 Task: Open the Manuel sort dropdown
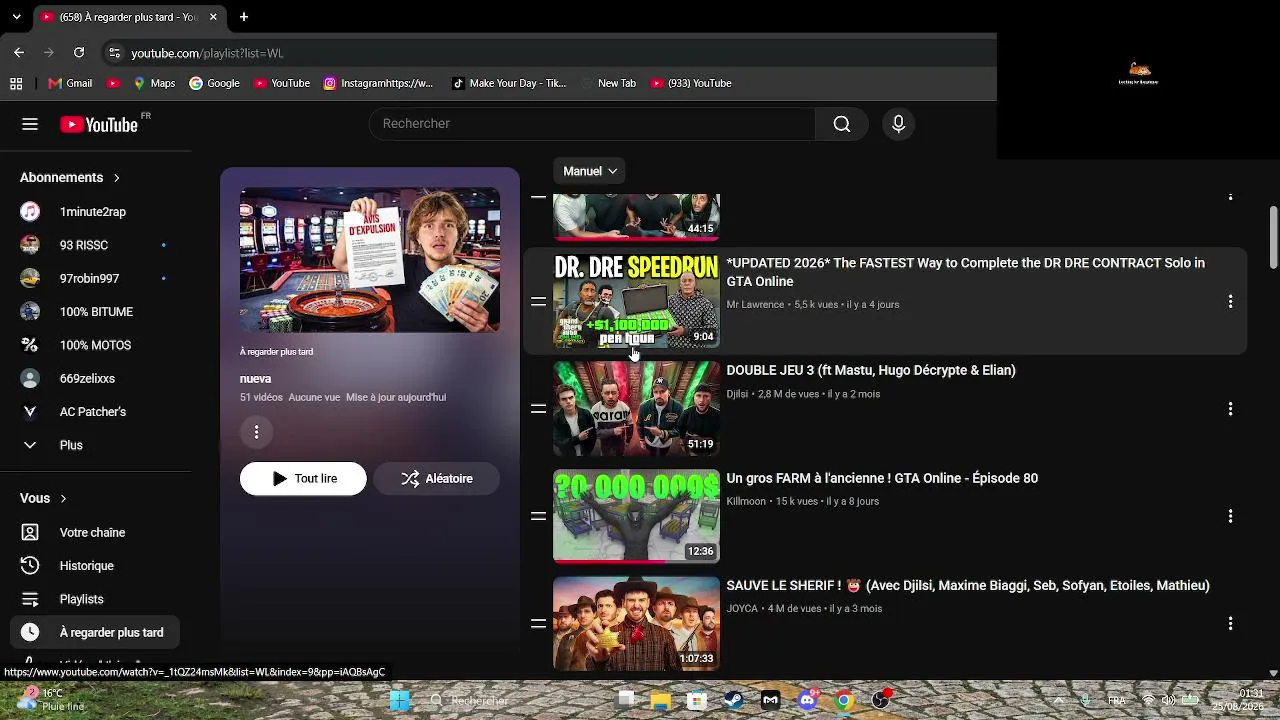click(590, 171)
